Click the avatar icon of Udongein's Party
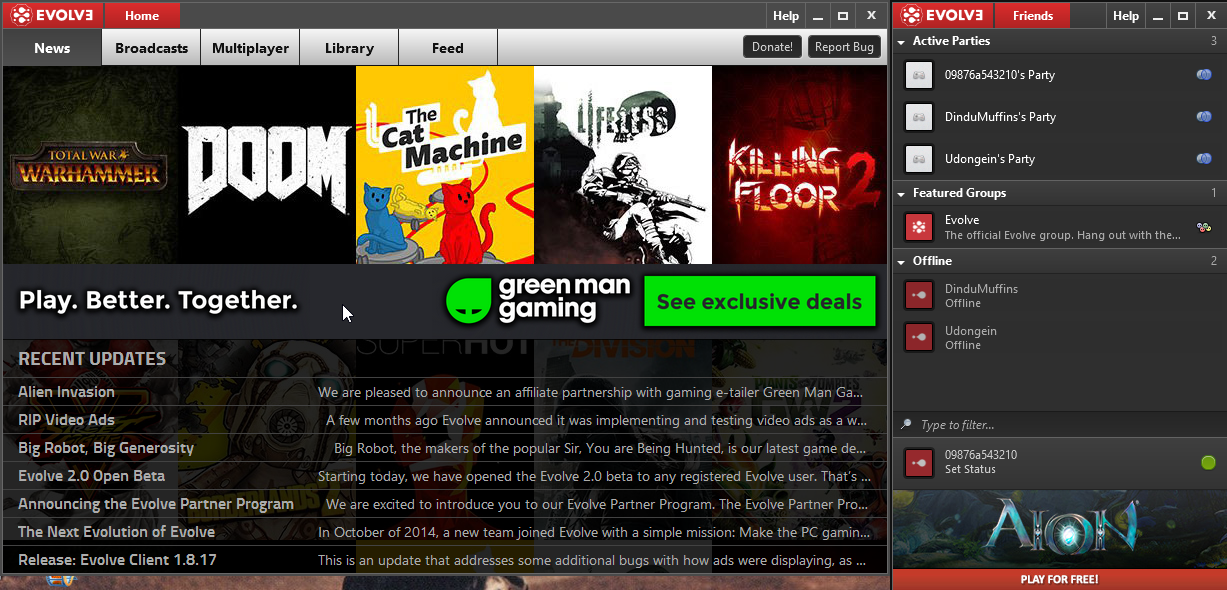The width and height of the screenshot is (1227, 590). pyautogui.click(x=918, y=159)
